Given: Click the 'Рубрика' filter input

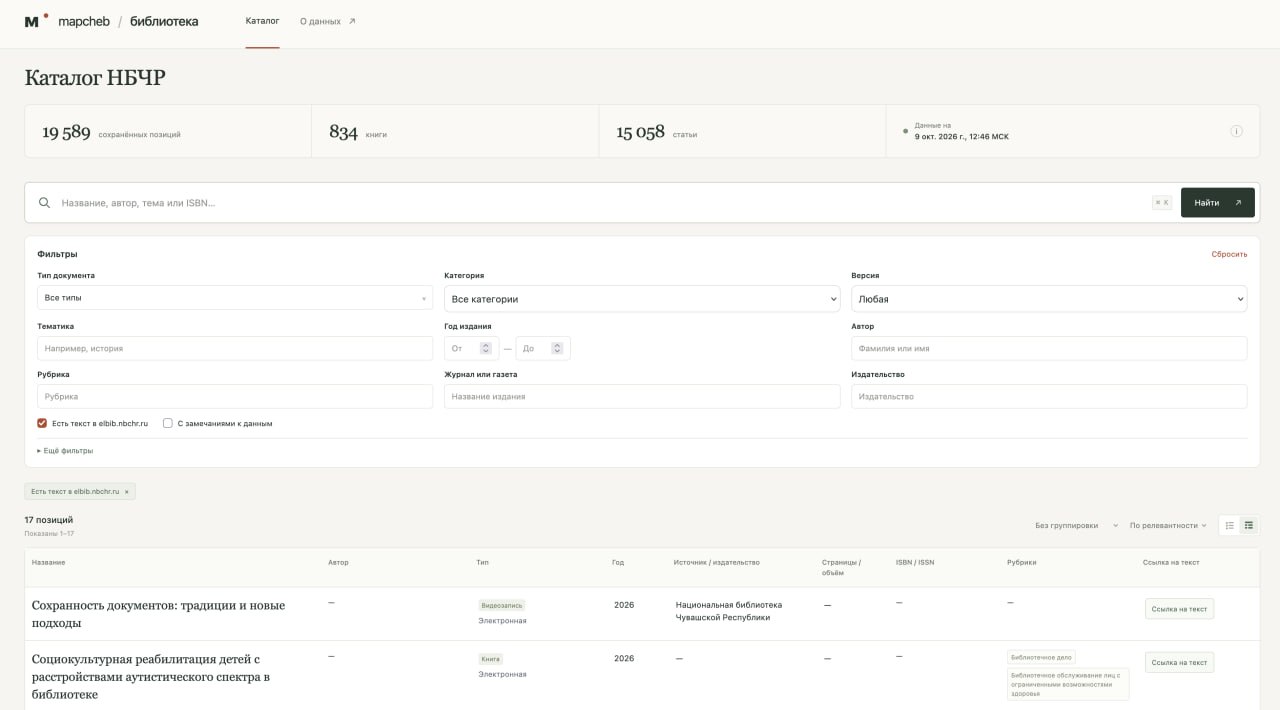Looking at the screenshot, I should click(235, 396).
